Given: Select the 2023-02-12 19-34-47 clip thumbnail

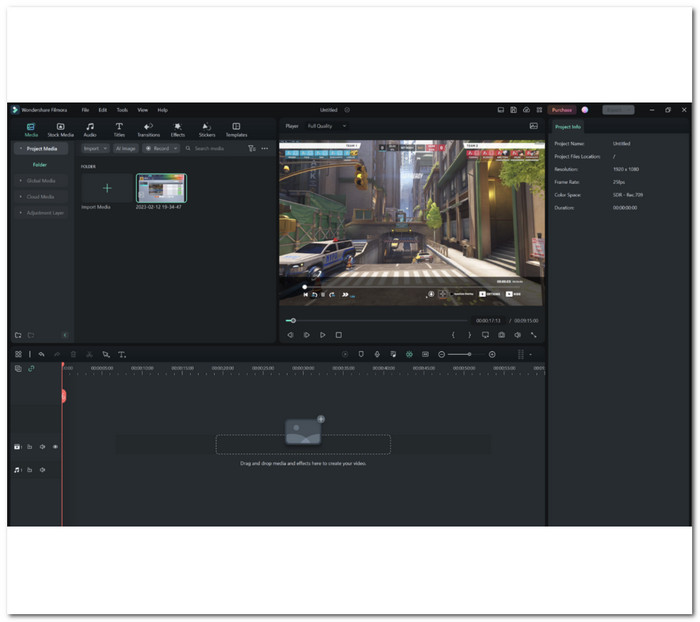Looking at the screenshot, I should 161,188.
